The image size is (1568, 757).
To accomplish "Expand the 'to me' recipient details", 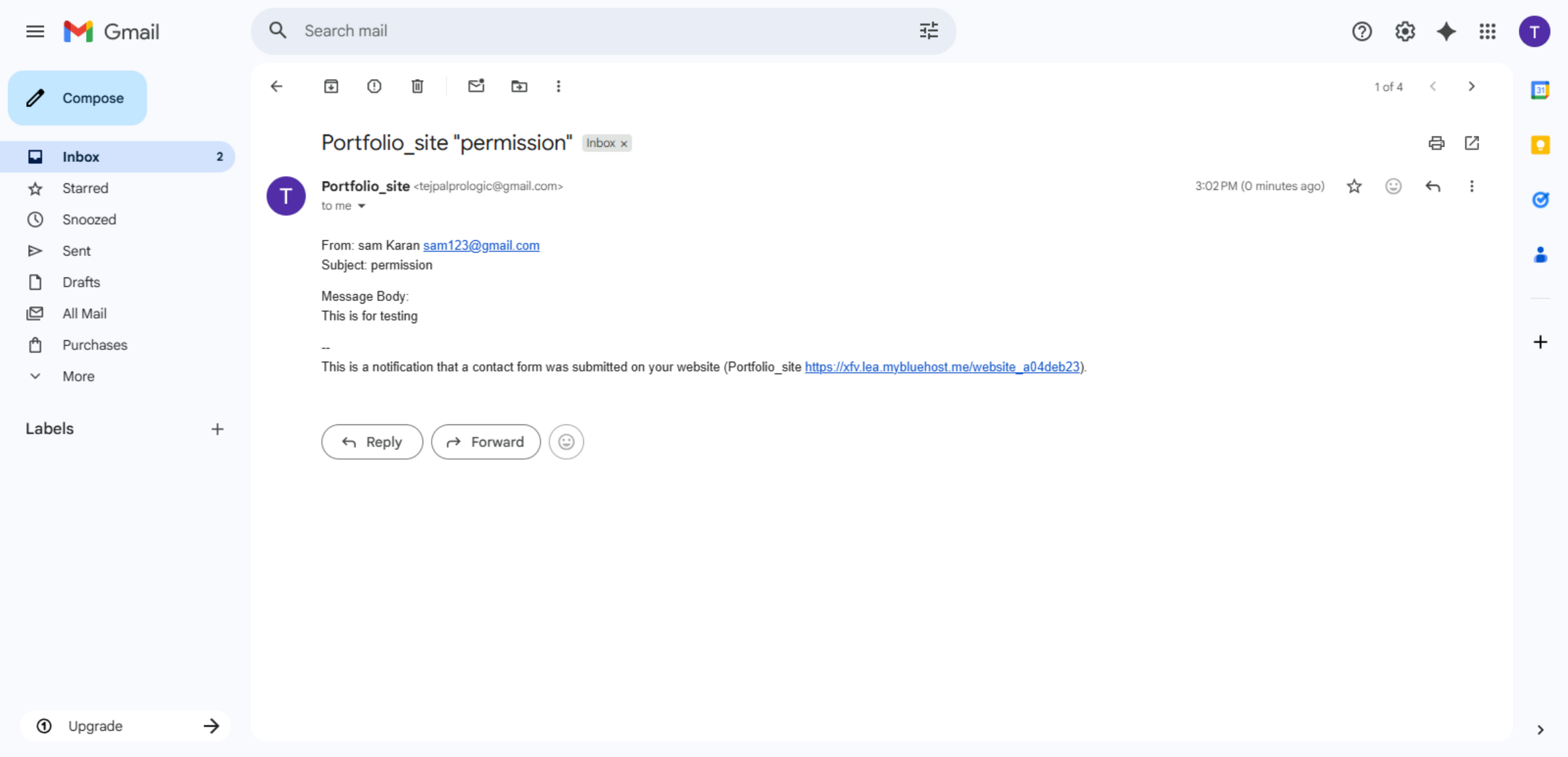I will (x=362, y=206).
